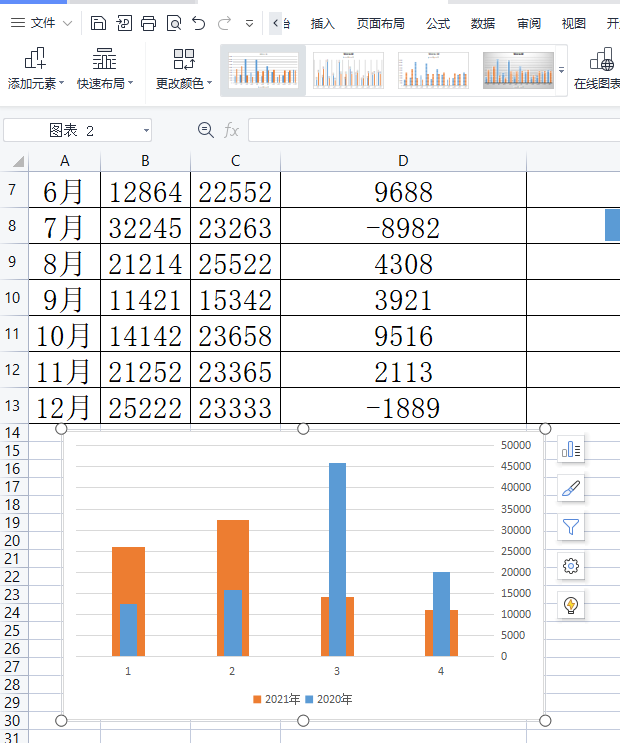Screen dimensions: 620x743
Task: Click the lightbulb smart suggestion button
Action: (571, 605)
